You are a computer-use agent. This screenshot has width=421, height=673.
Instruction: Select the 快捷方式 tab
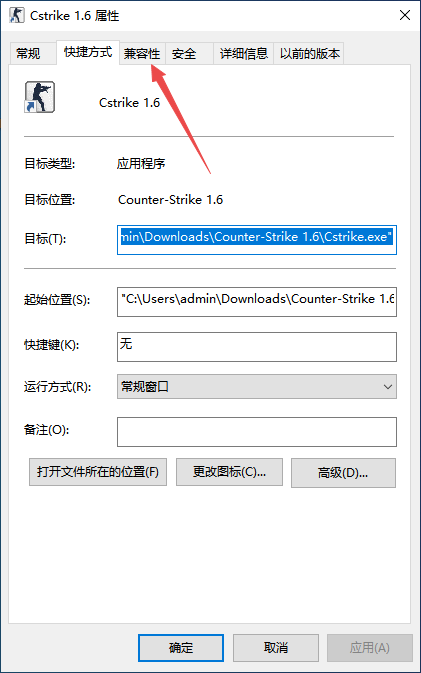tap(88, 52)
